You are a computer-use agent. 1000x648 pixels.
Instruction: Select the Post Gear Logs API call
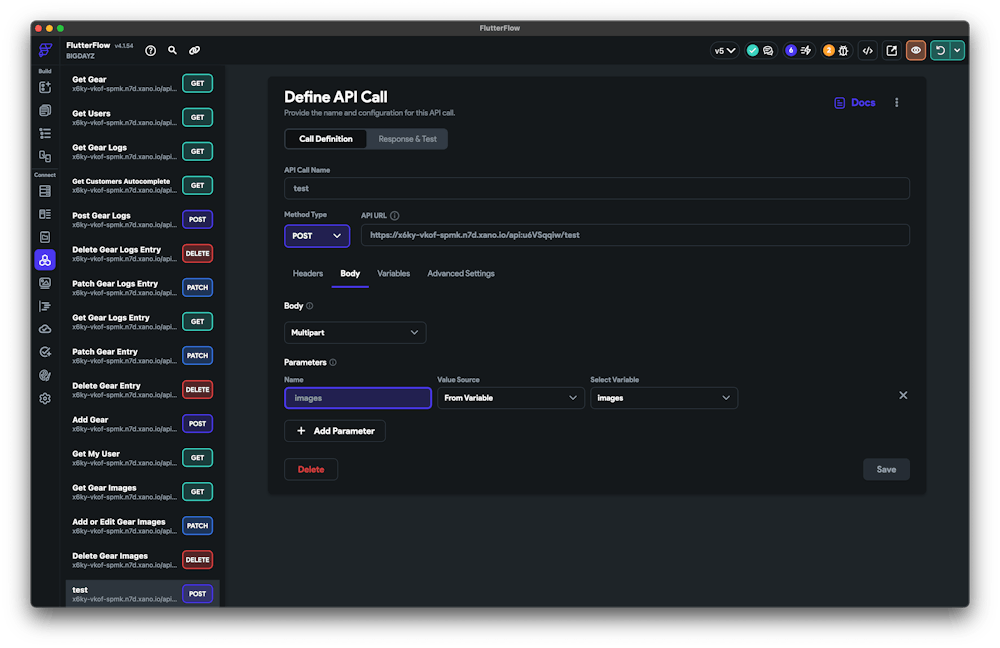142,219
